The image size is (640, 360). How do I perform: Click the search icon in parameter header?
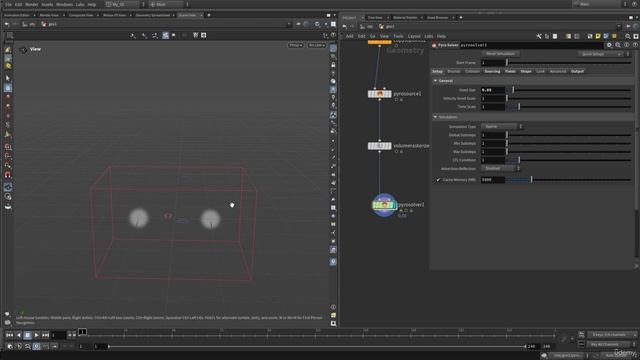click(x=618, y=45)
